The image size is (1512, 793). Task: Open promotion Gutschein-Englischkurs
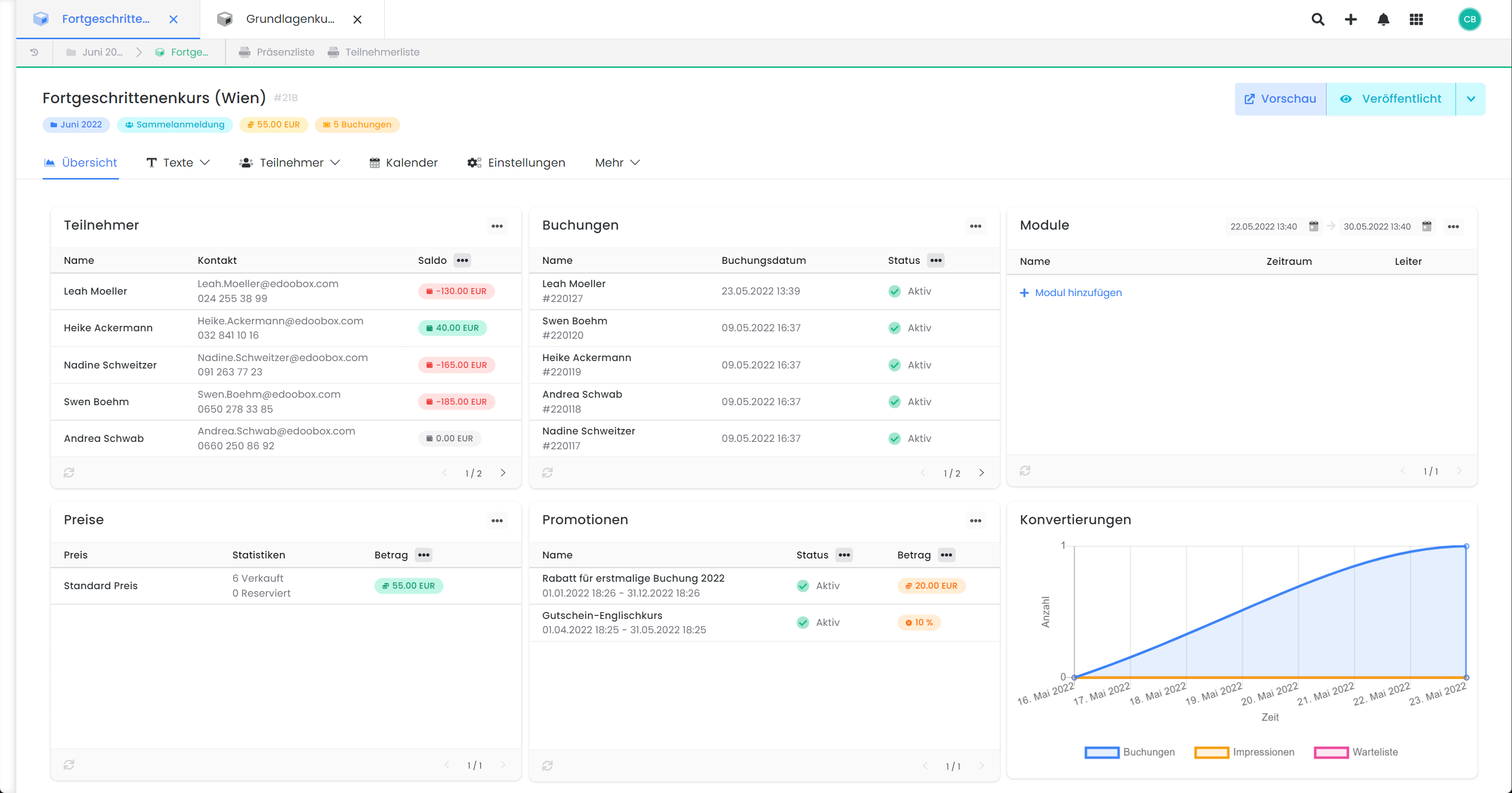[x=764, y=623]
